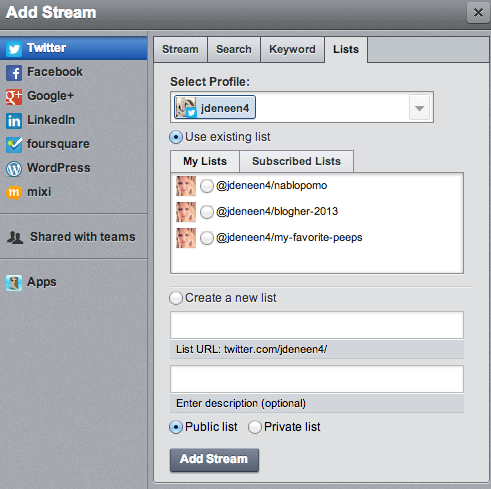This screenshot has height=489, width=491.
Task: Click the Select Profile label
Action: (210, 82)
